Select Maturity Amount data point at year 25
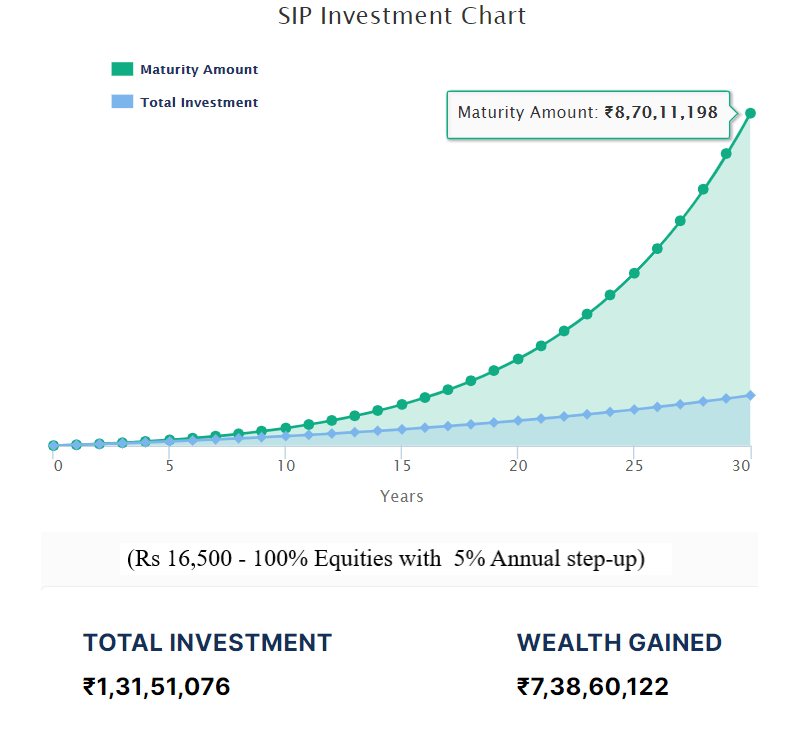The image size is (792, 739). tap(634, 273)
